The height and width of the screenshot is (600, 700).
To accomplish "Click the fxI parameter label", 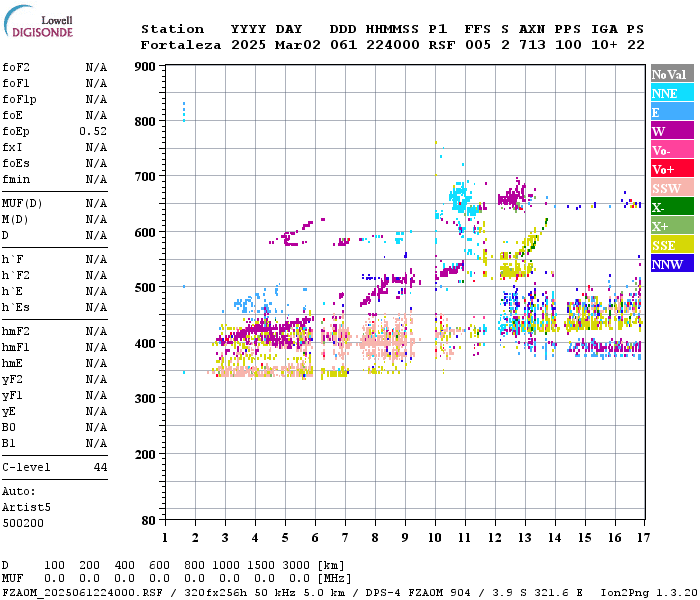I will (12, 147).
